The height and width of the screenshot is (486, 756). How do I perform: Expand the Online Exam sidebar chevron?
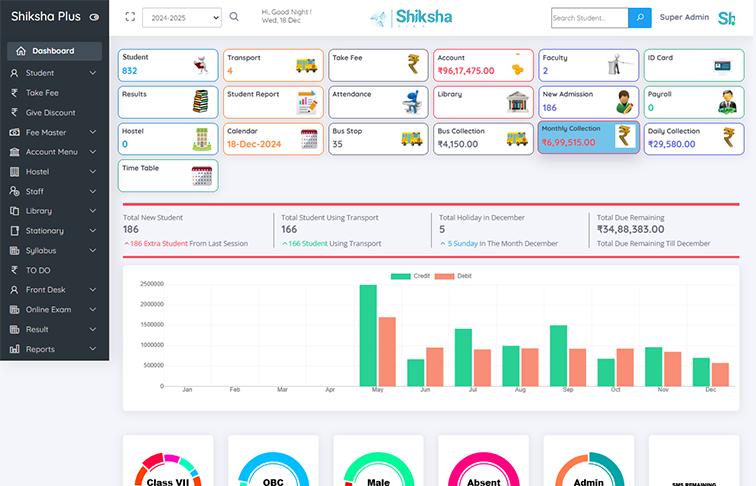click(93, 310)
